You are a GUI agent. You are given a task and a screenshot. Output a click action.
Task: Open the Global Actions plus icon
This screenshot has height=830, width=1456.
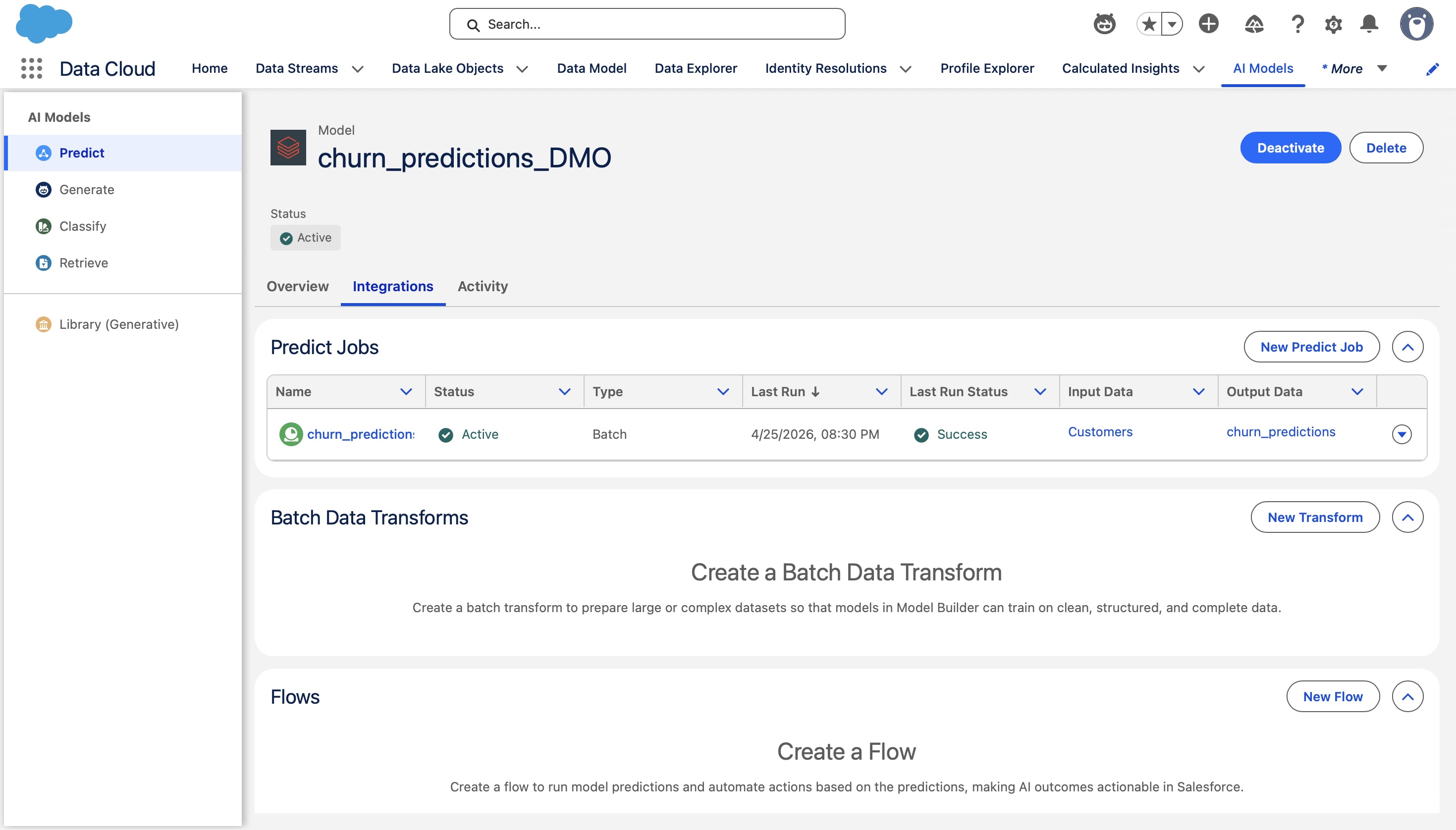[x=1209, y=24]
